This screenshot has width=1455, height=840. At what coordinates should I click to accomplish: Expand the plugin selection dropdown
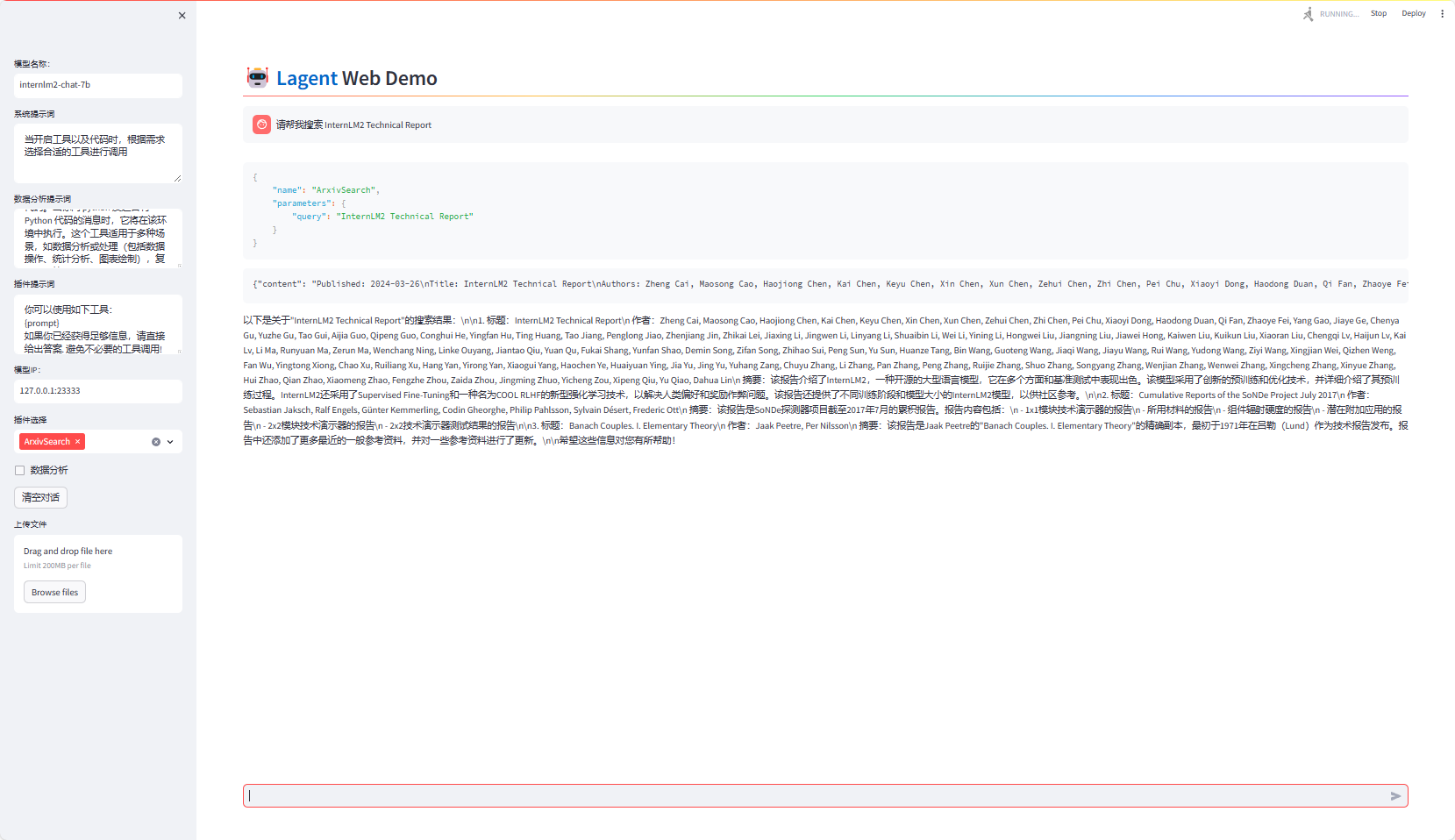[170, 442]
